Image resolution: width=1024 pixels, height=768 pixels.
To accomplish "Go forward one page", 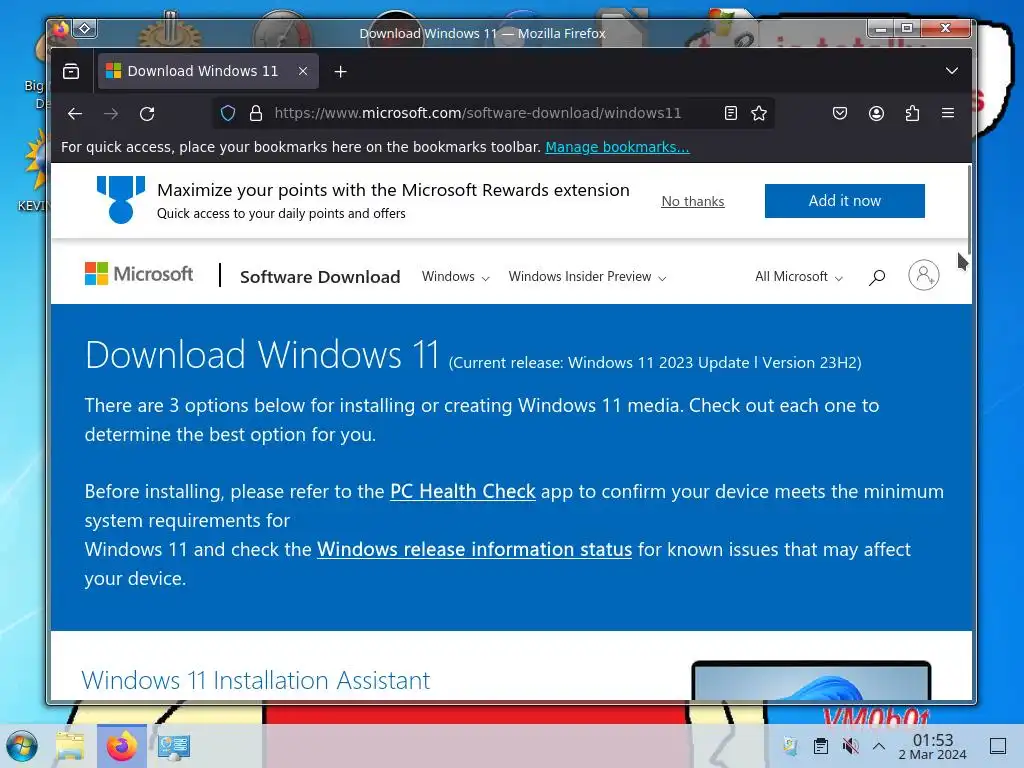I will pos(111,114).
